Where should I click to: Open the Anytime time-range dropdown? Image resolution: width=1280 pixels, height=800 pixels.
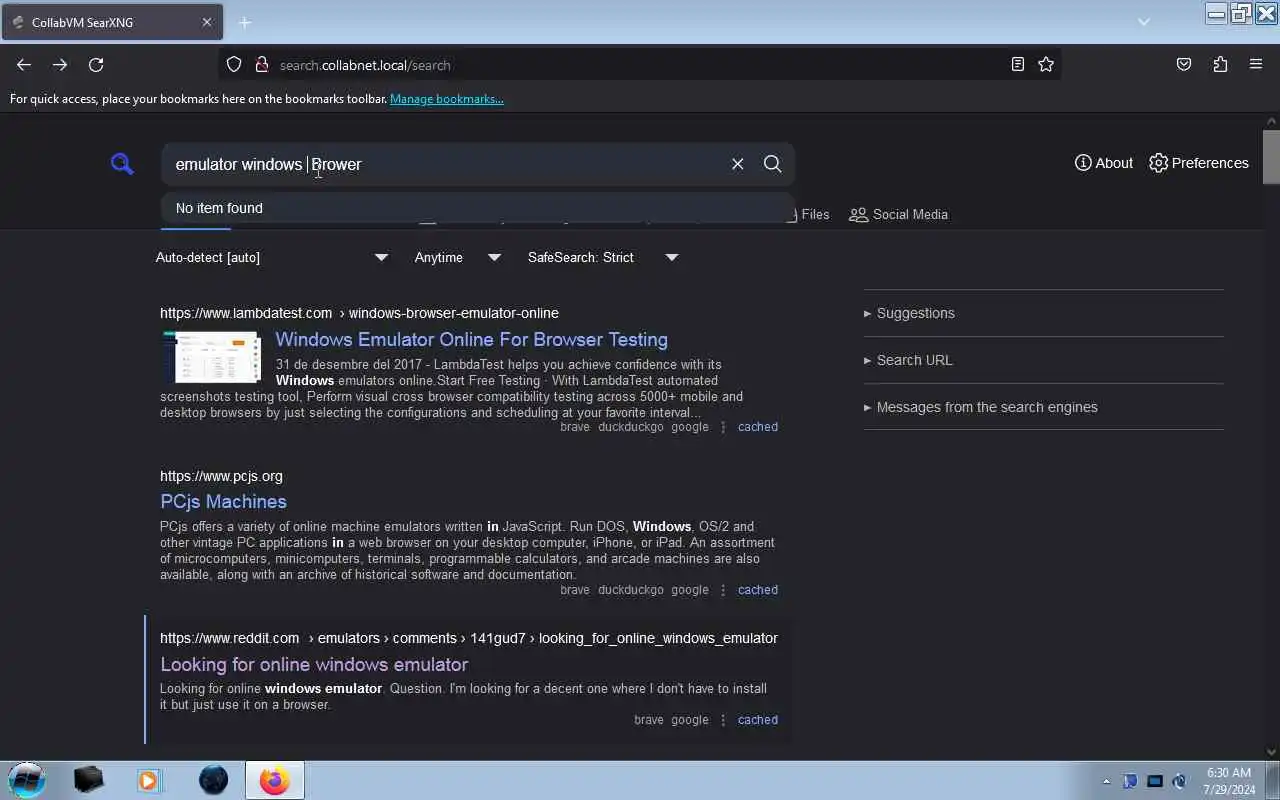pyautogui.click(x=457, y=257)
